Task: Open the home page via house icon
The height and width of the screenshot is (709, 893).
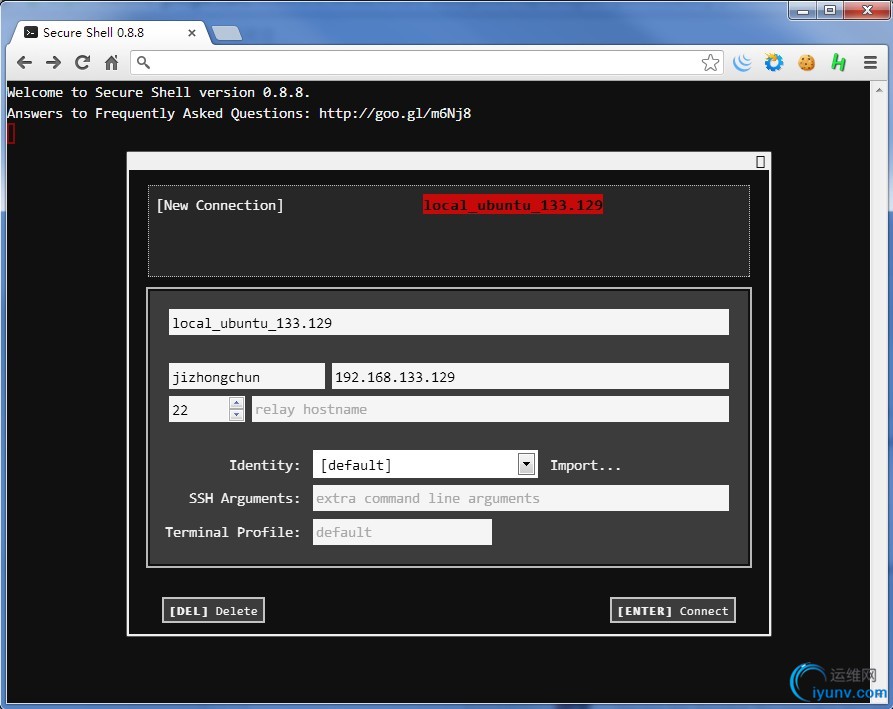Action: click(112, 63)
